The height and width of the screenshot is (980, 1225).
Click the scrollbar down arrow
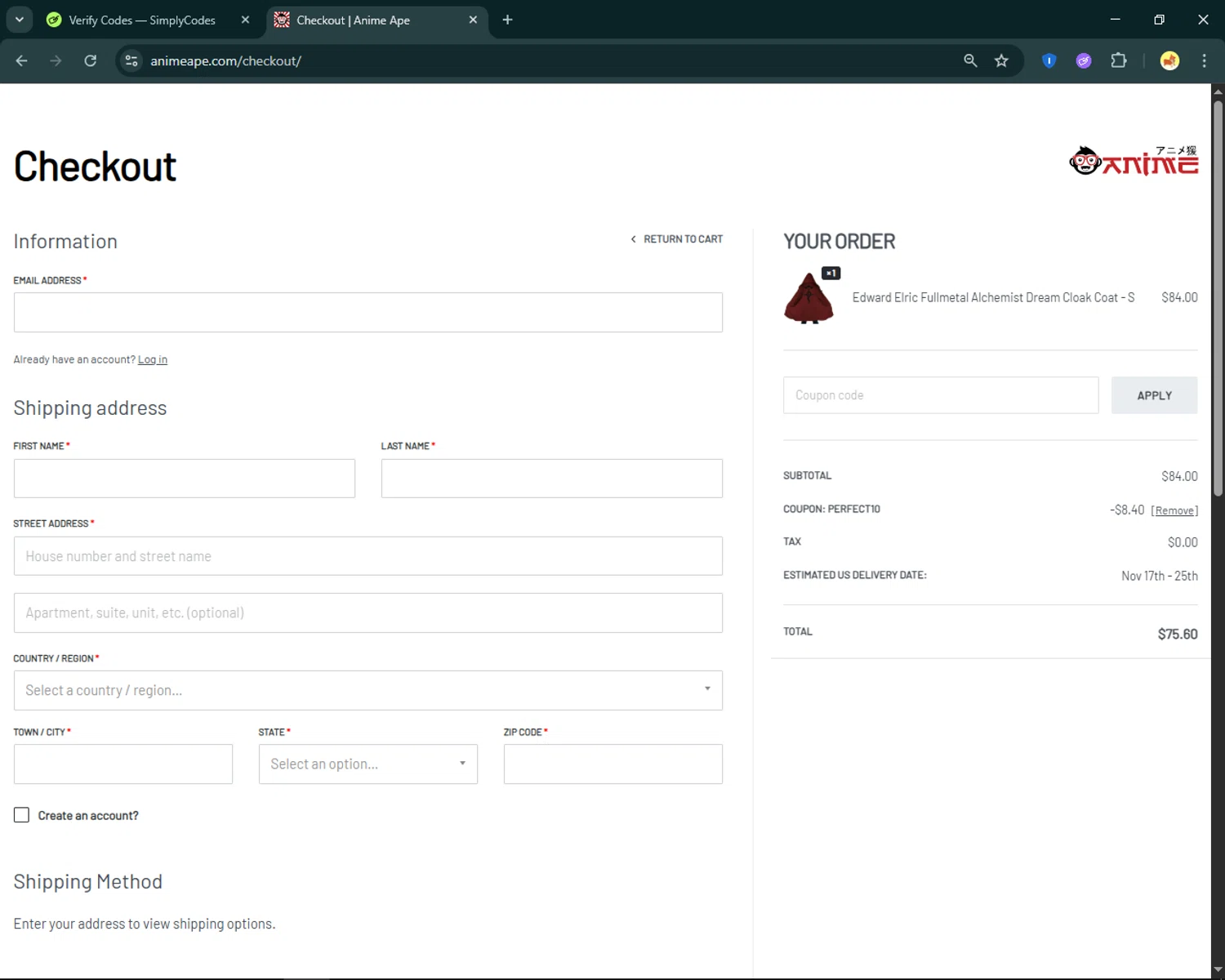tap(1218, 970)
